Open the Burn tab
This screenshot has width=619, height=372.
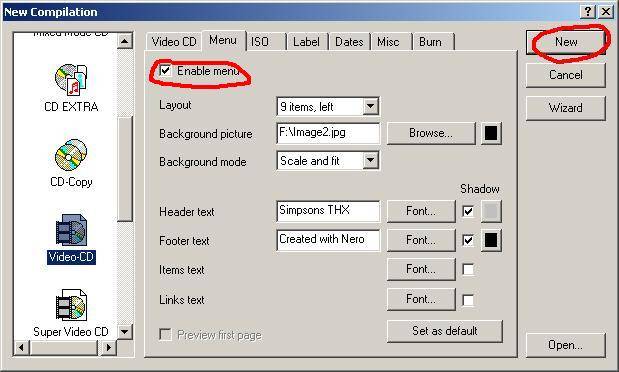tap(433, 41)
